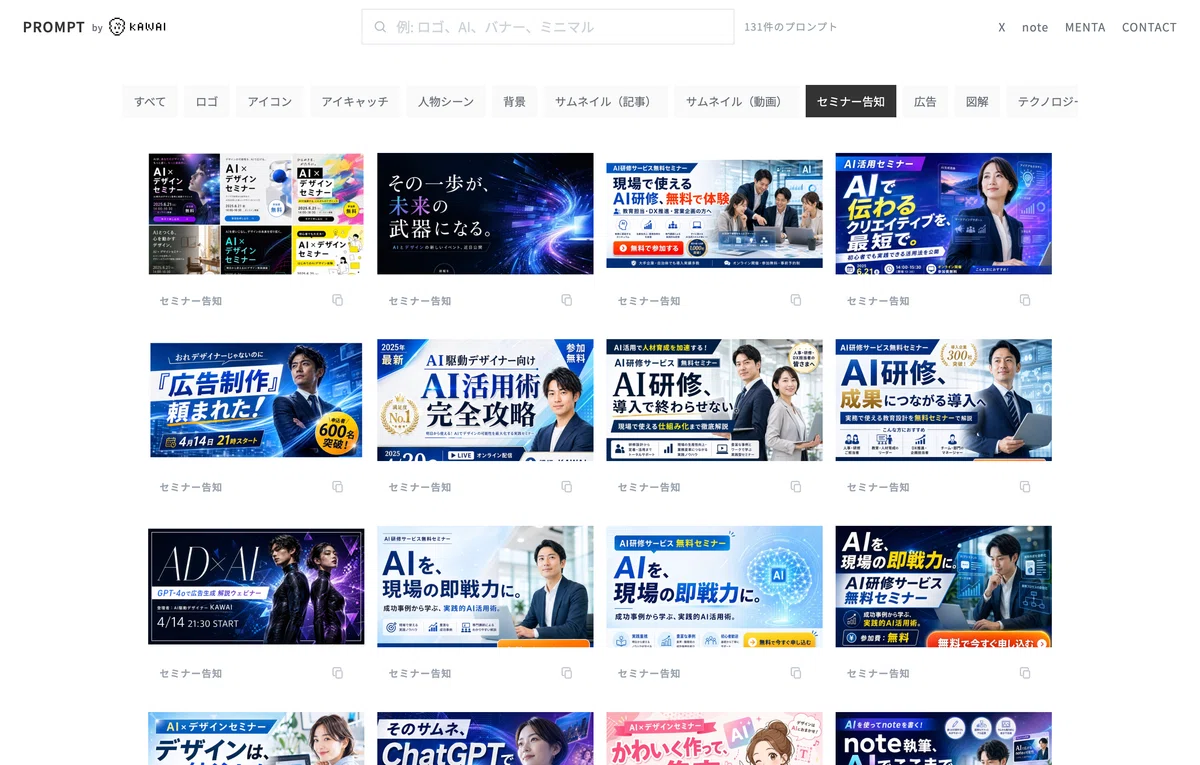Select the すべて category tab
The width and height of the screenshot is (1200, 765).
150,101
